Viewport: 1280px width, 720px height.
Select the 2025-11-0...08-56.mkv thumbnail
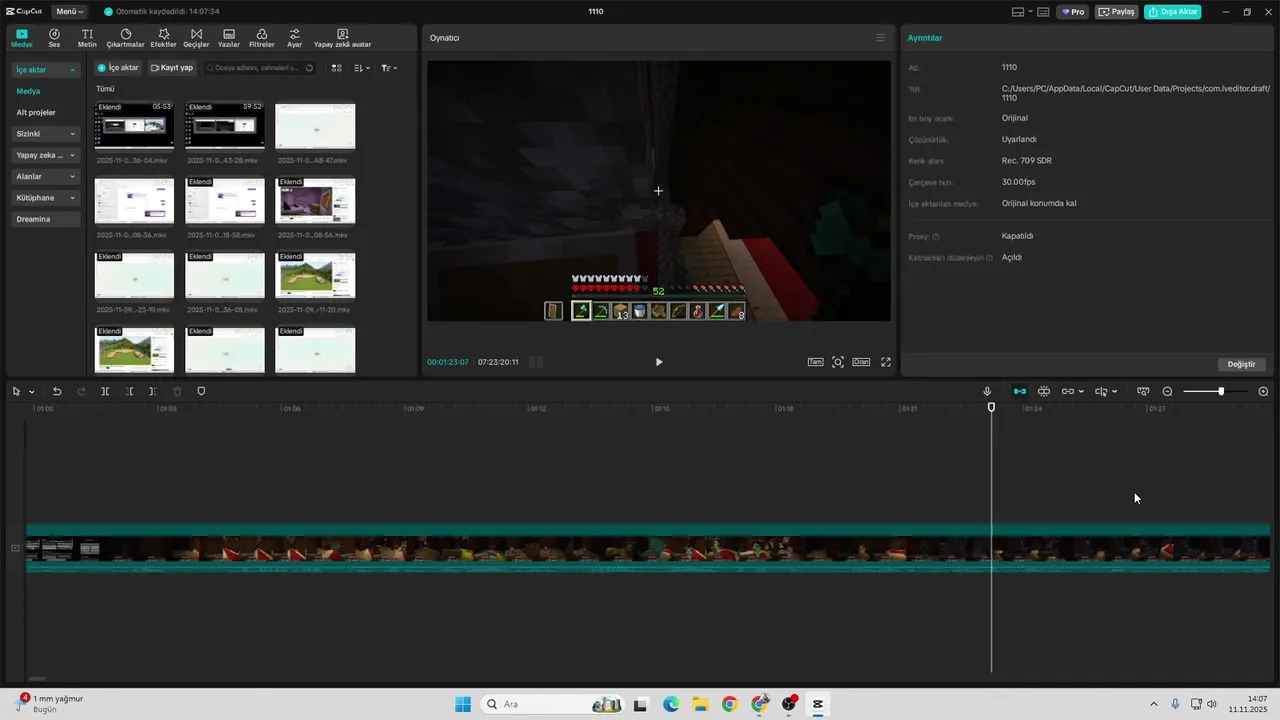pos(315,201)
